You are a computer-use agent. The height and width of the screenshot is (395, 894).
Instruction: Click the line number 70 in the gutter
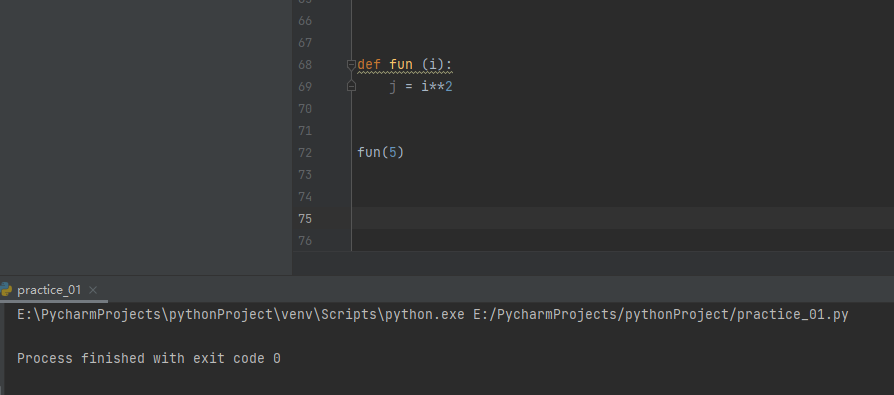(x=305, y=109)
